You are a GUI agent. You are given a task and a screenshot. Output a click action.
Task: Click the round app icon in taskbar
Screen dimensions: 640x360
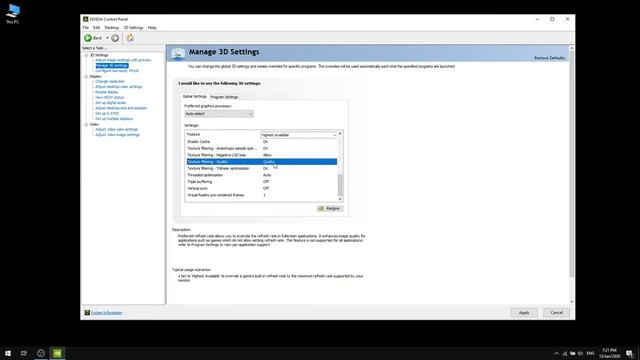coord(41,353)
